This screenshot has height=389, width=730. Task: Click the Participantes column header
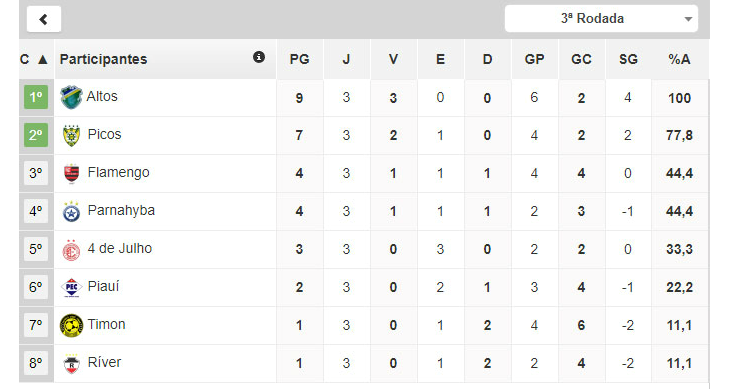tap(103, 59)
